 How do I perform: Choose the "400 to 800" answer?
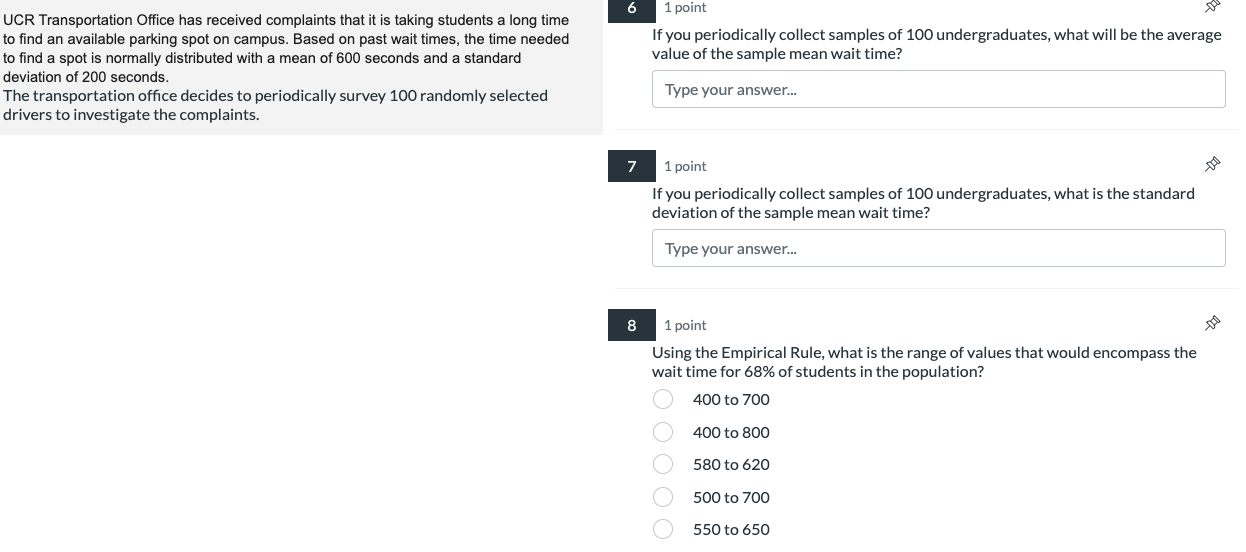(x=663, y=433)
